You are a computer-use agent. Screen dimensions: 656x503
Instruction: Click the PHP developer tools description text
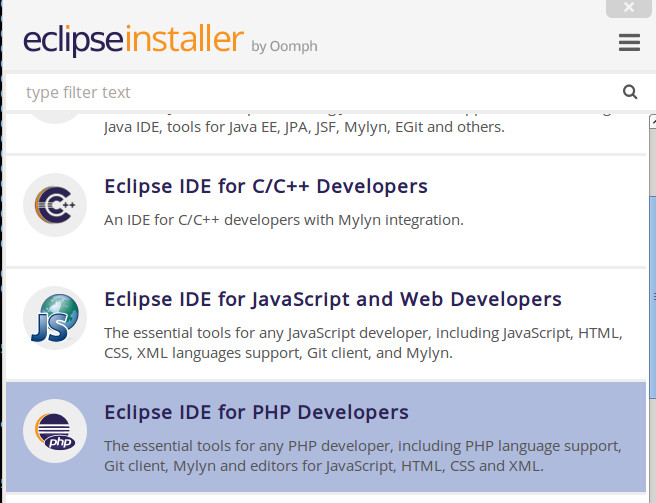coord(363,456)
